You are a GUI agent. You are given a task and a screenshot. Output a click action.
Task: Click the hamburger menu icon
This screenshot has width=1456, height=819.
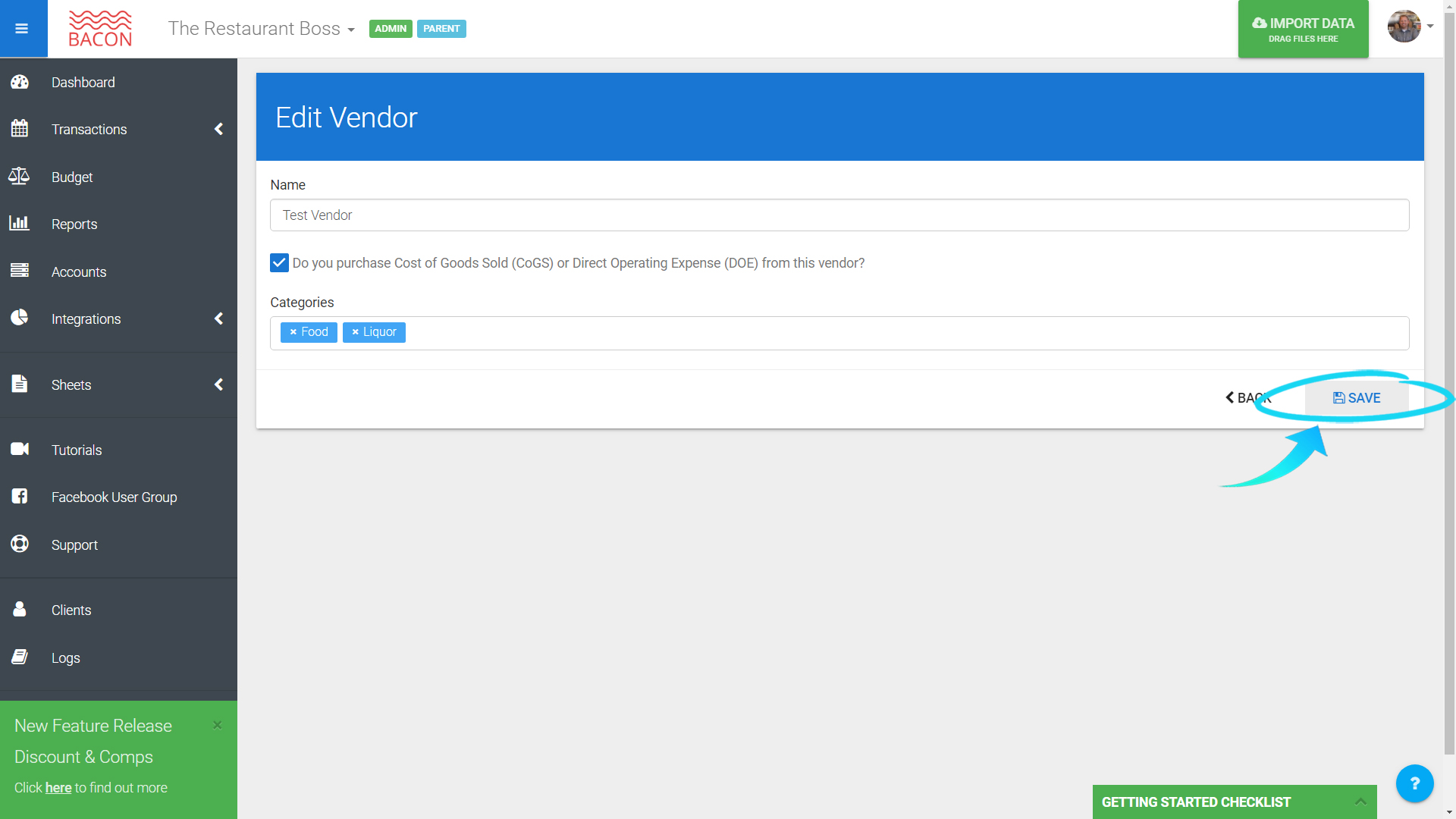coord(21,29)
